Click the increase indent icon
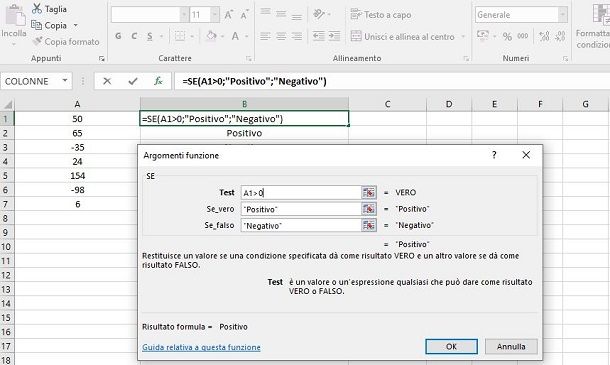The image size is (610, 365). (x=334, y=36)
